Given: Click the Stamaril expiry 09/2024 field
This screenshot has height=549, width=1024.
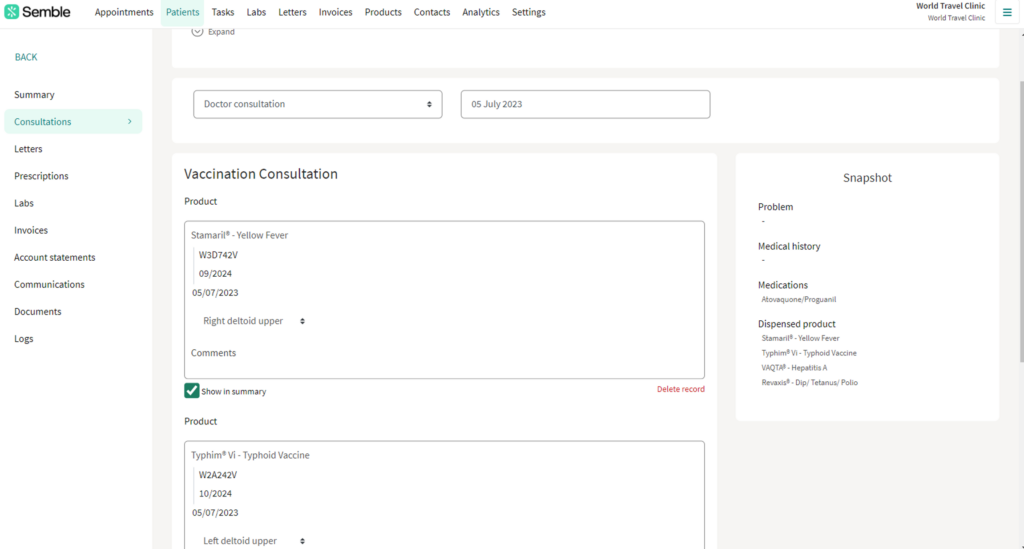Looking at the screenshot, I should pyautogui.click(x=216, y=274).
